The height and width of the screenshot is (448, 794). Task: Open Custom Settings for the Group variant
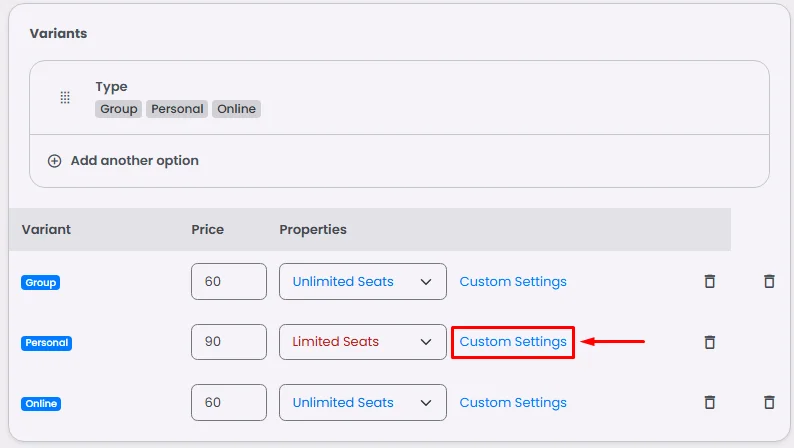tap(513, 282)
